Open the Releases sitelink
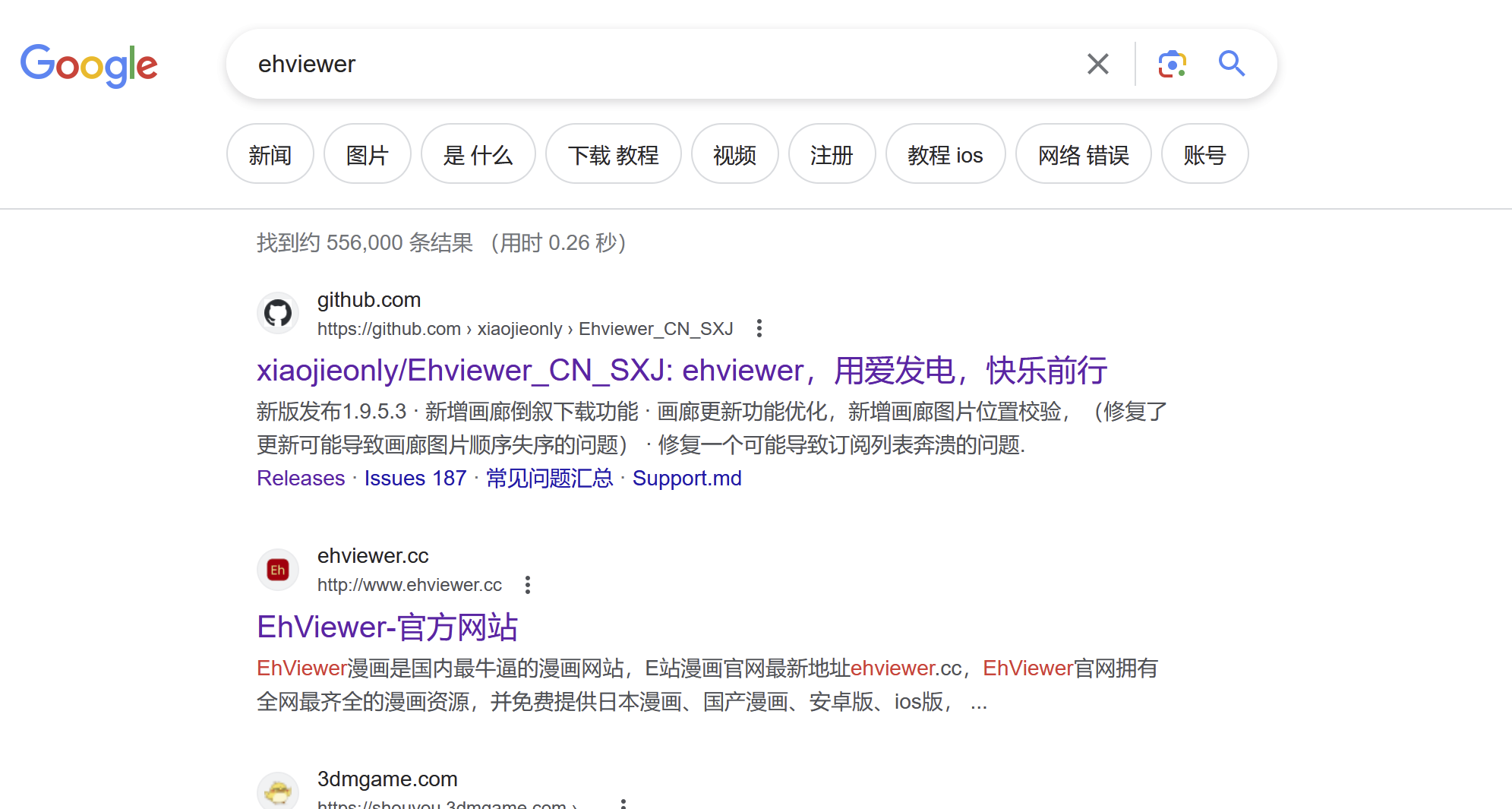The width and height of the screenshot is (1512, 809). tap(301, 478)
